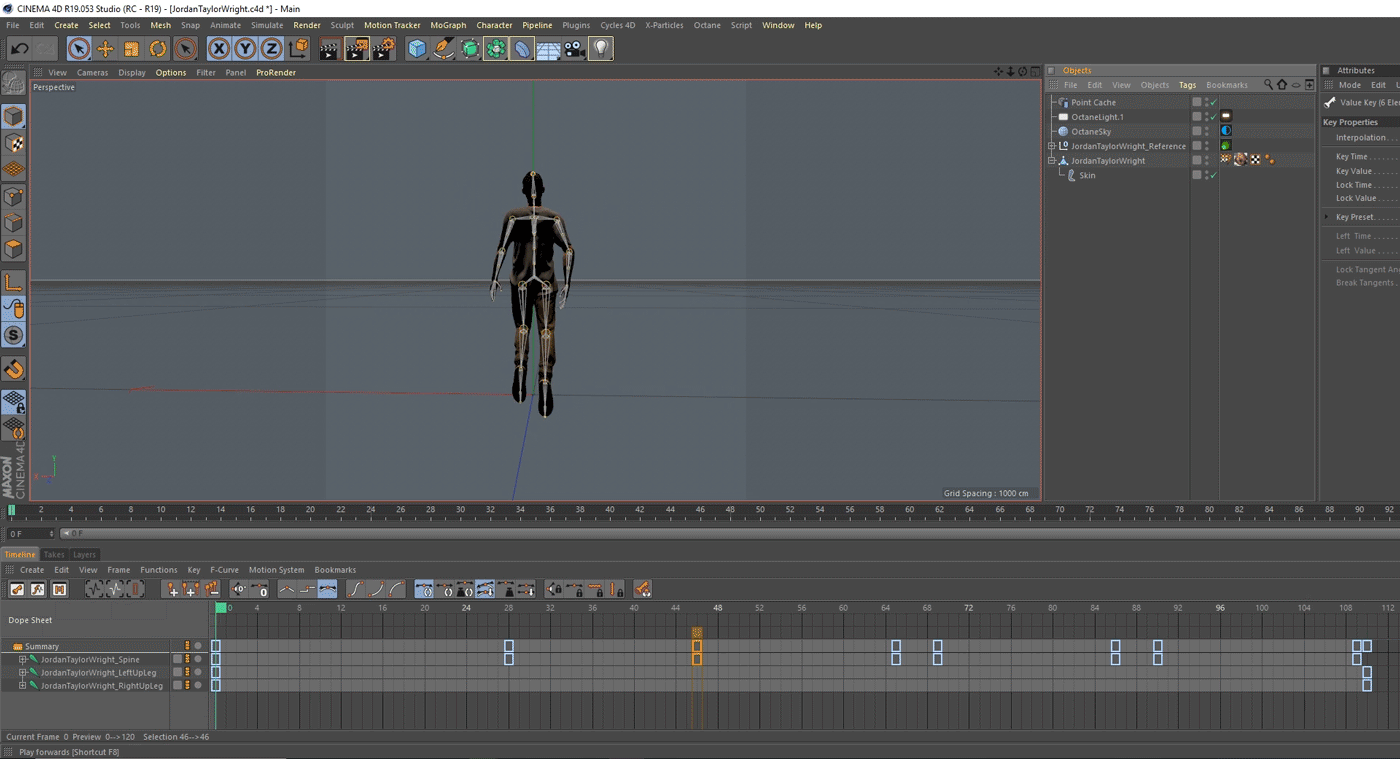The height and width of the screenshot is (759, 1400).
Task: Click the camera object icon
Action: (574, 49)
